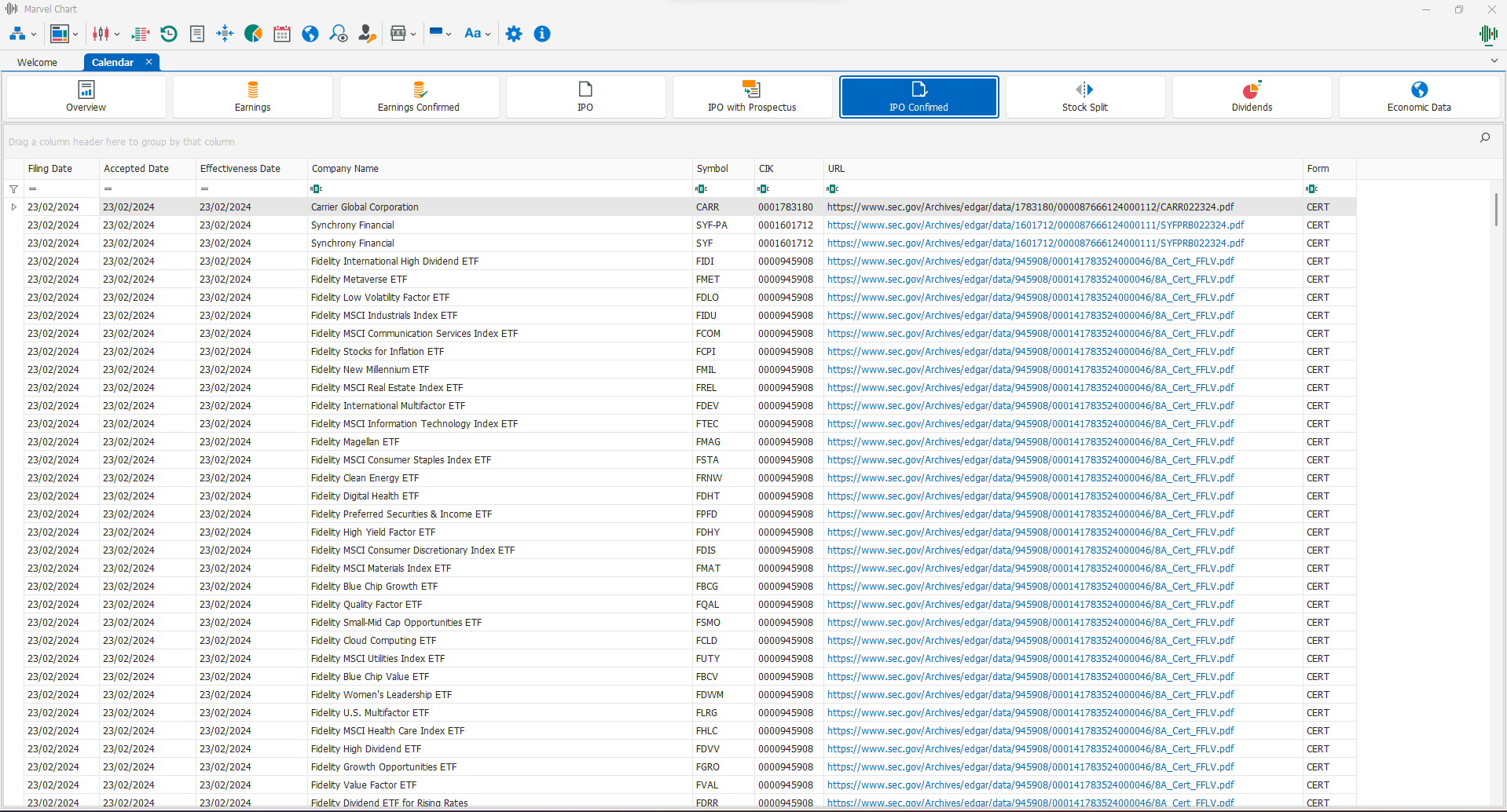Viewport: 1507px width, 812px height.
Task: Expand the candlestick chart dropdown arrow
Action: point(117,35)
